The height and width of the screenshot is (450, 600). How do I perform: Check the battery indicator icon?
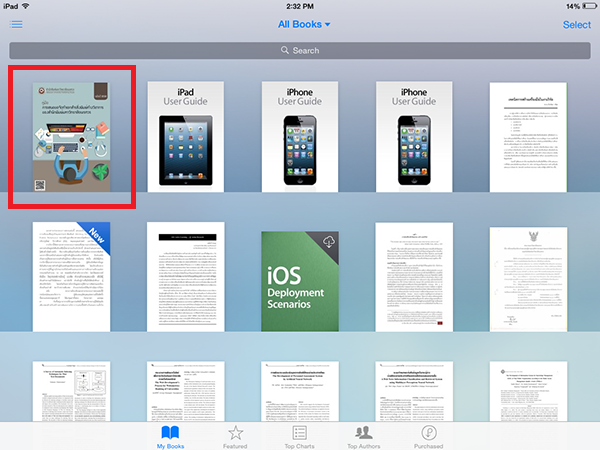(589, 6)
